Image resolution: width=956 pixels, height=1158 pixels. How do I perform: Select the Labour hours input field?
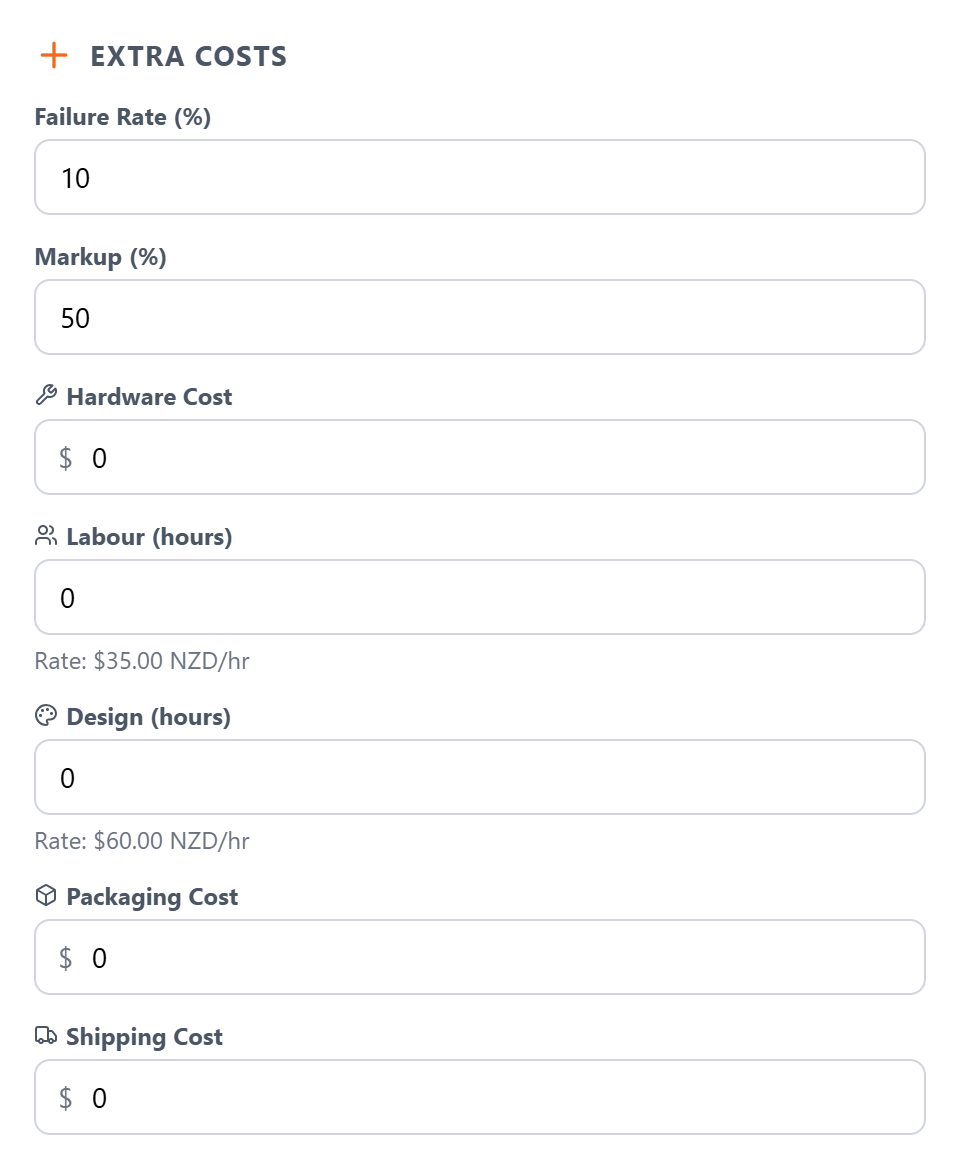pyautogui.click(x=480, y=597)
